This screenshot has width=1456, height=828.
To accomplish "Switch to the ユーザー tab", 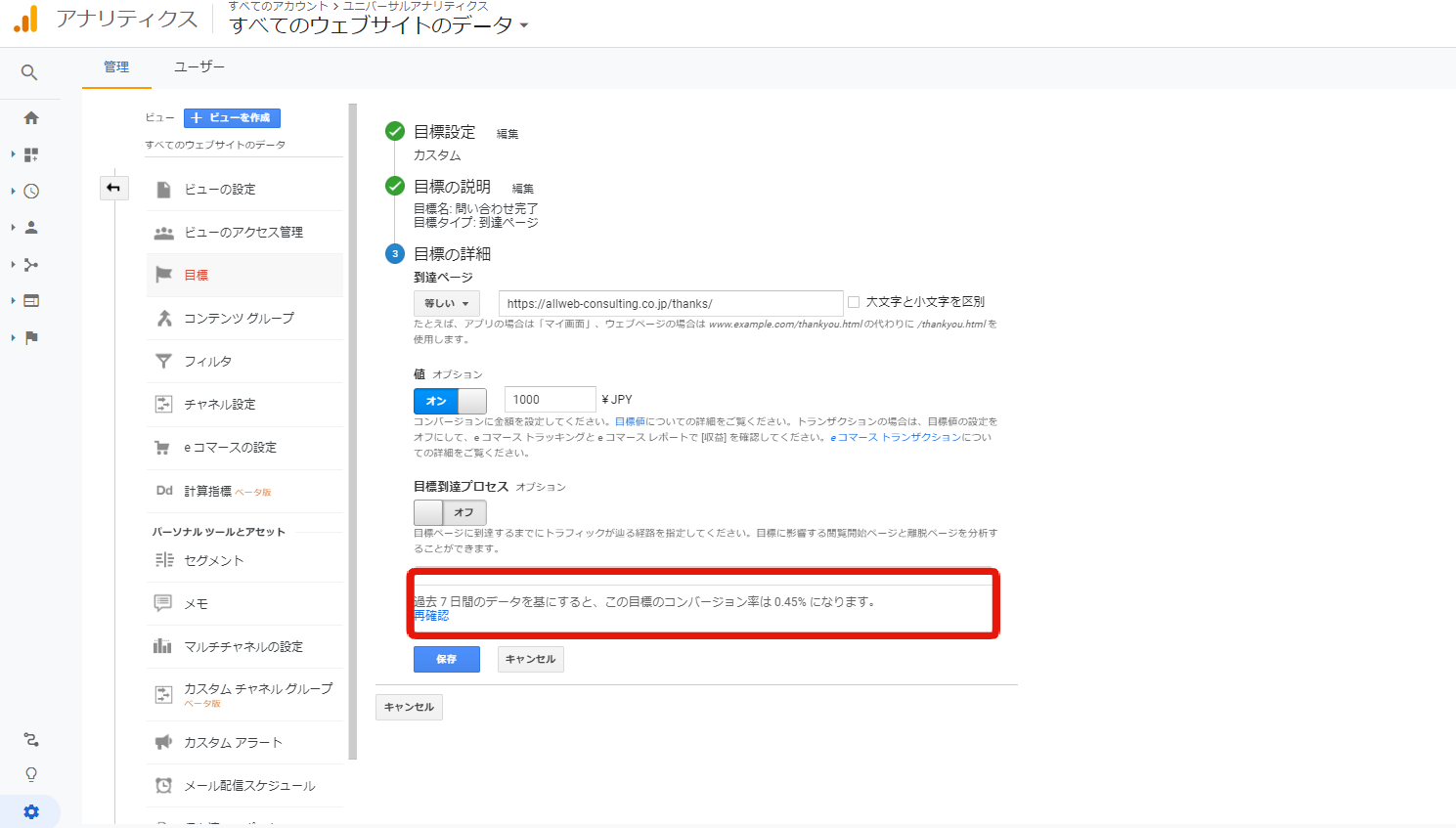I will click(199, 67).
